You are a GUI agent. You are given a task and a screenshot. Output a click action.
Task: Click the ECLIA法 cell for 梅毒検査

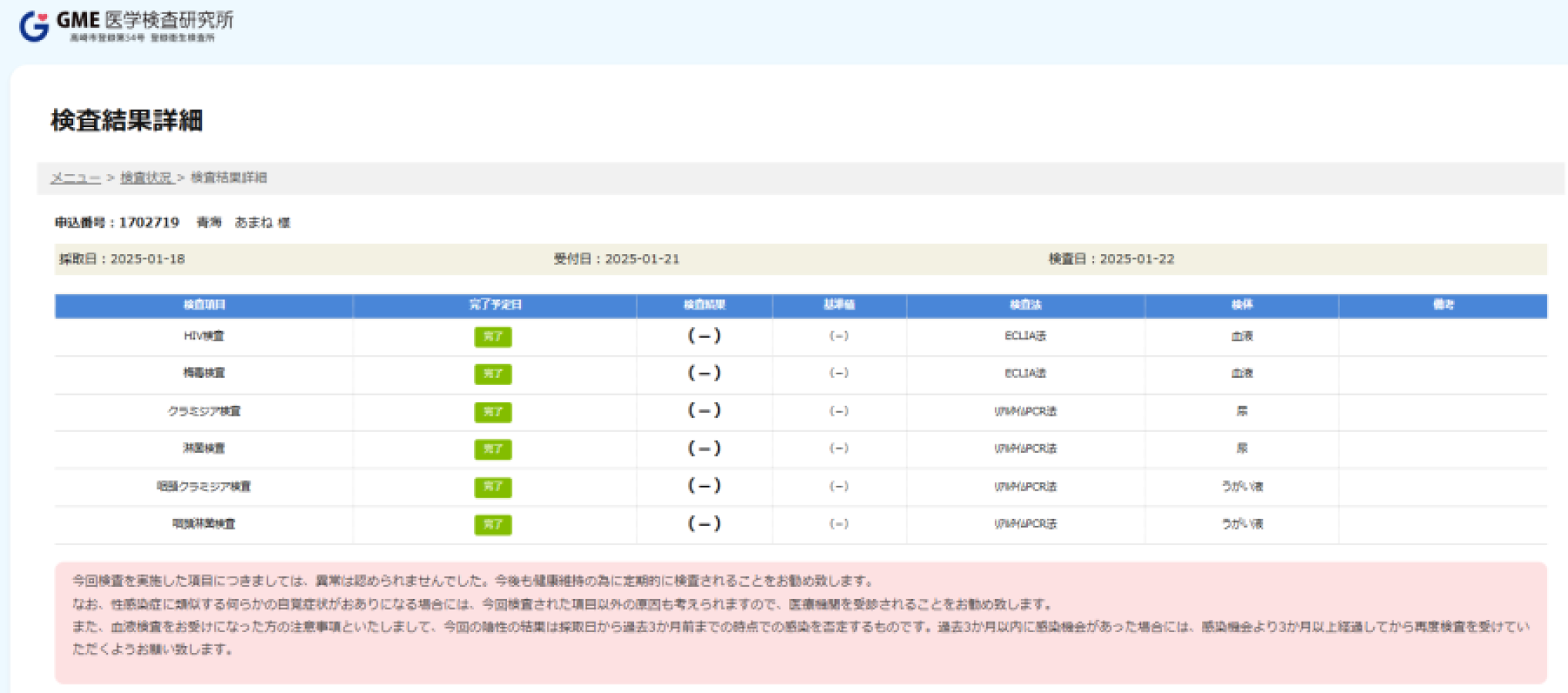tap(1026, 373)
